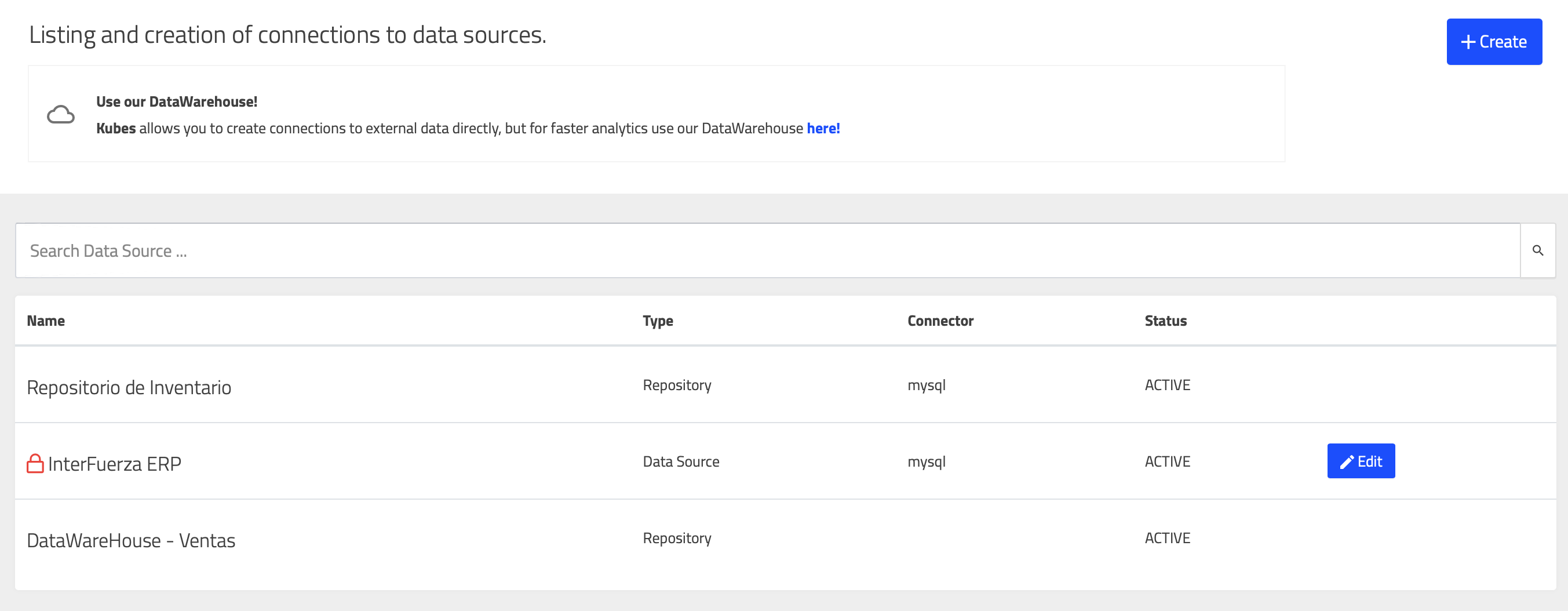
Task: Click mysql connector of Repositorio de Inventario
Action: (926, 385)
